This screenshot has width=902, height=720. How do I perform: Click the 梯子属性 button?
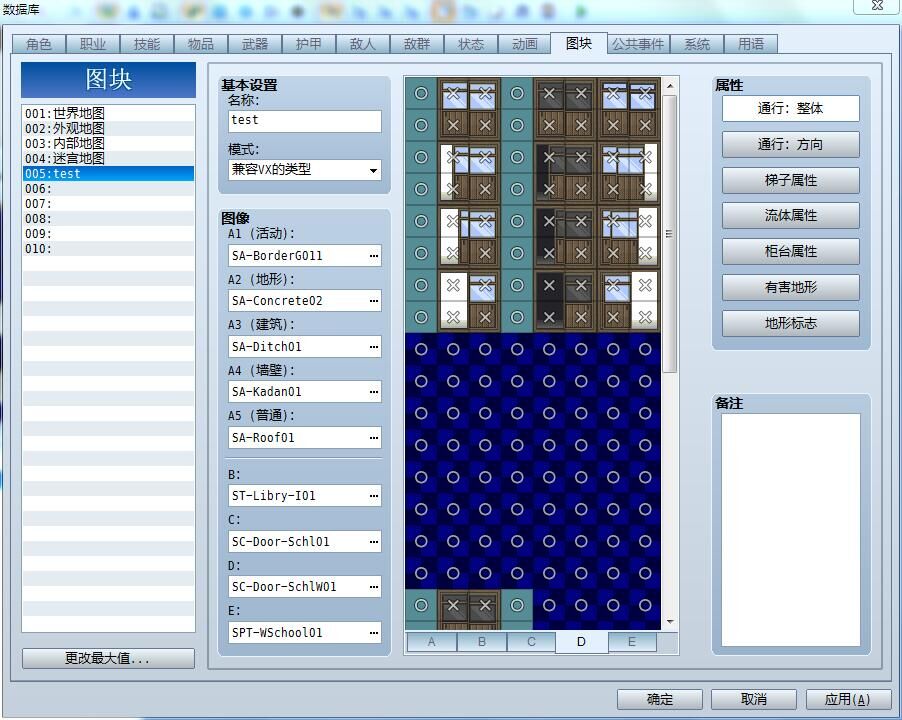click(x=790, y=181)
